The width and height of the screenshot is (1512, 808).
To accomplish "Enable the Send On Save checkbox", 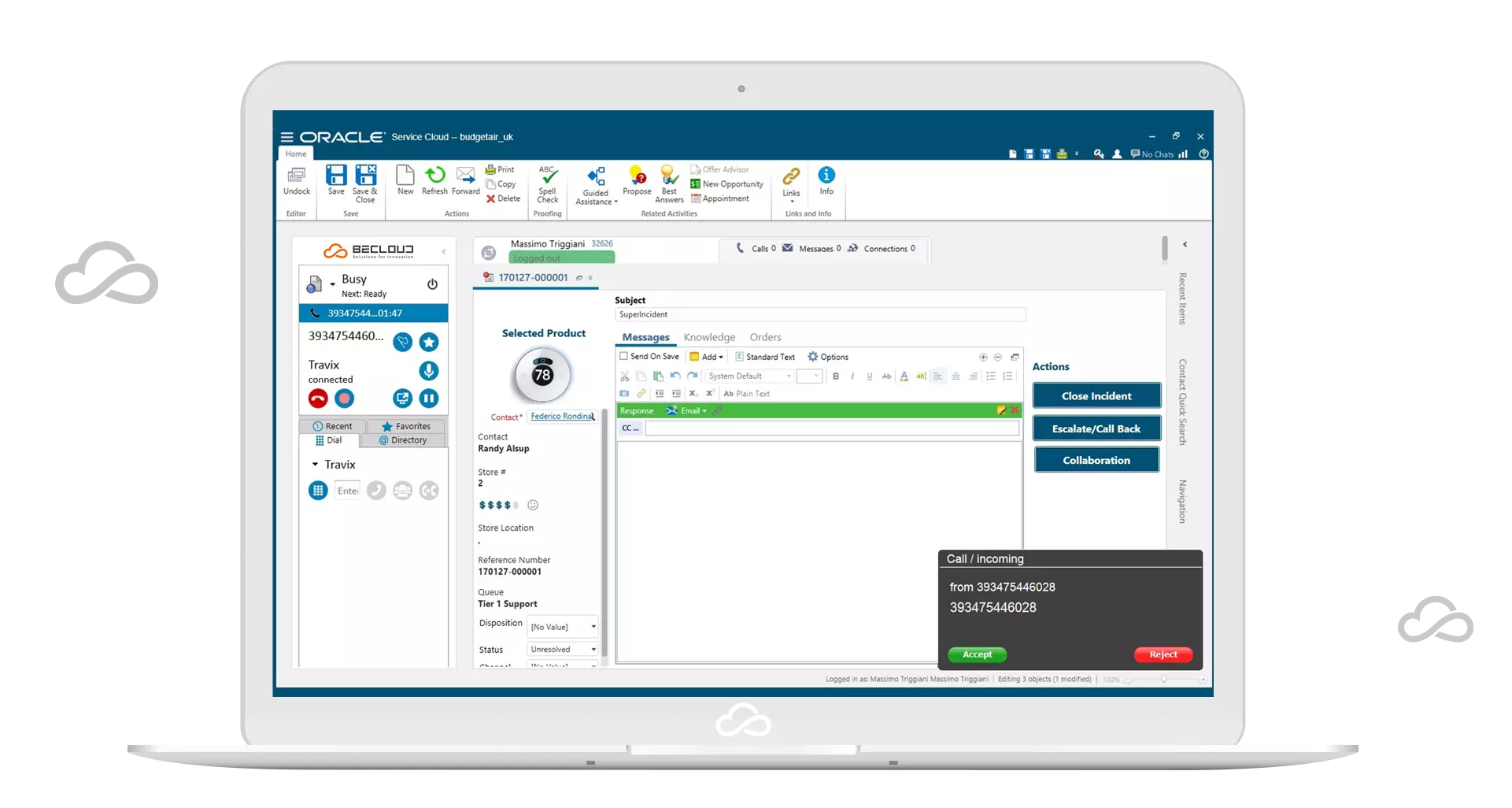I will point(624,357).
